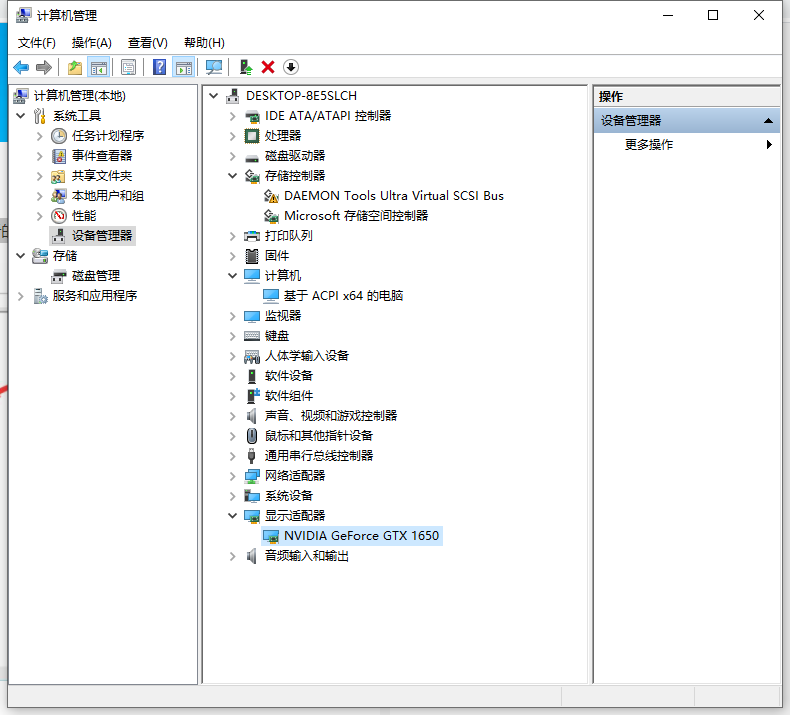The height and width of the screenshot is (715, 790).
Task: Click the black down-arrow circle toolbar icon
Action: 291,67
